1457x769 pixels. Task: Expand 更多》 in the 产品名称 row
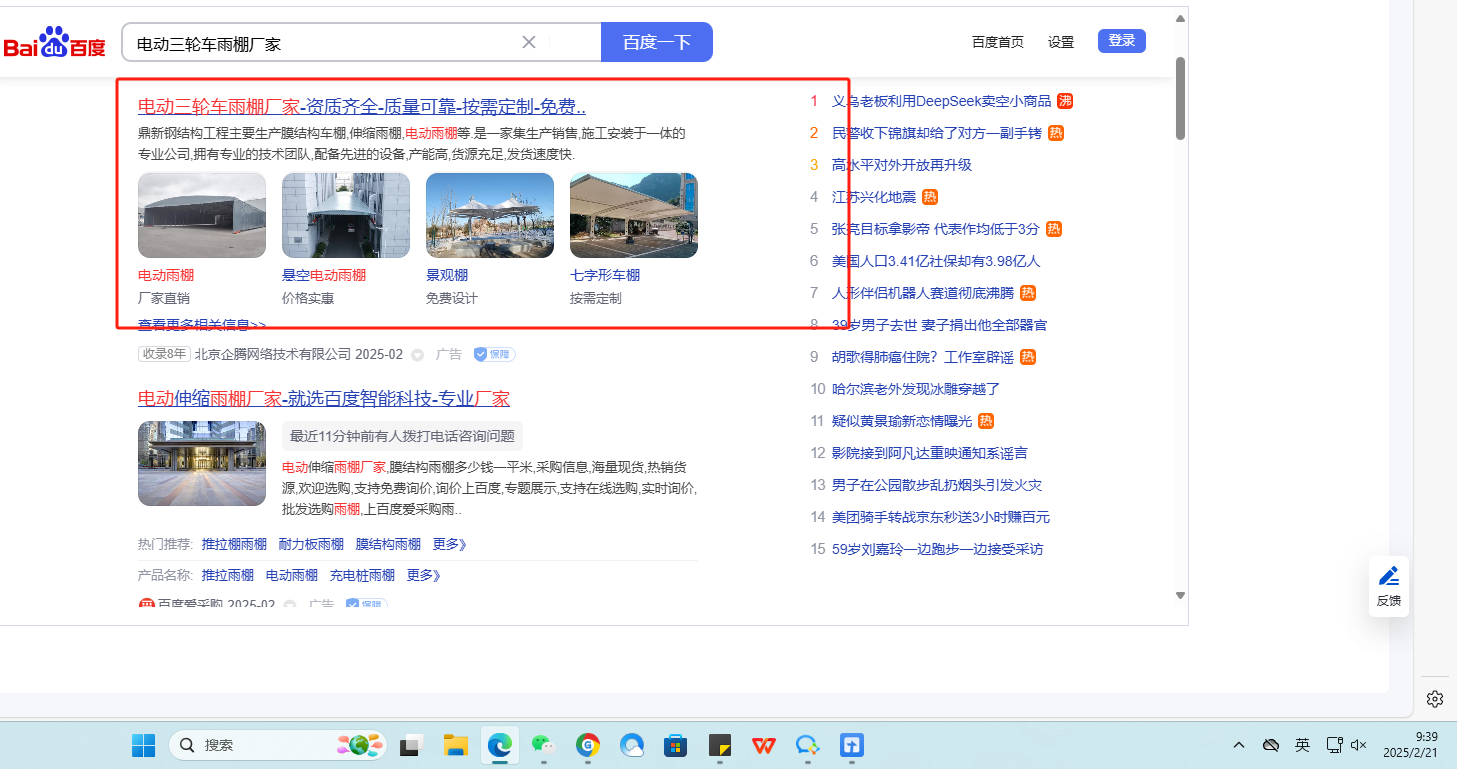(x=424, y=575)
